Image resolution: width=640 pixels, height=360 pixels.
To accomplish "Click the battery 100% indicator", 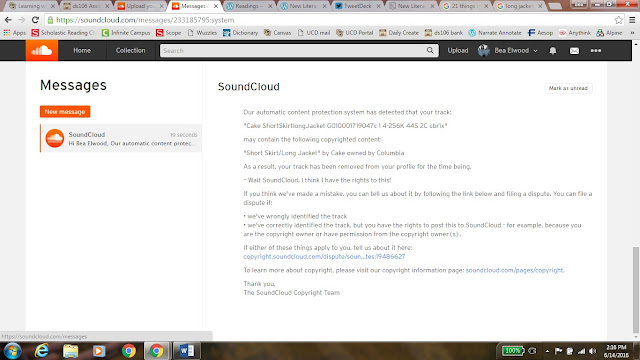I will [x=513, y=351].
